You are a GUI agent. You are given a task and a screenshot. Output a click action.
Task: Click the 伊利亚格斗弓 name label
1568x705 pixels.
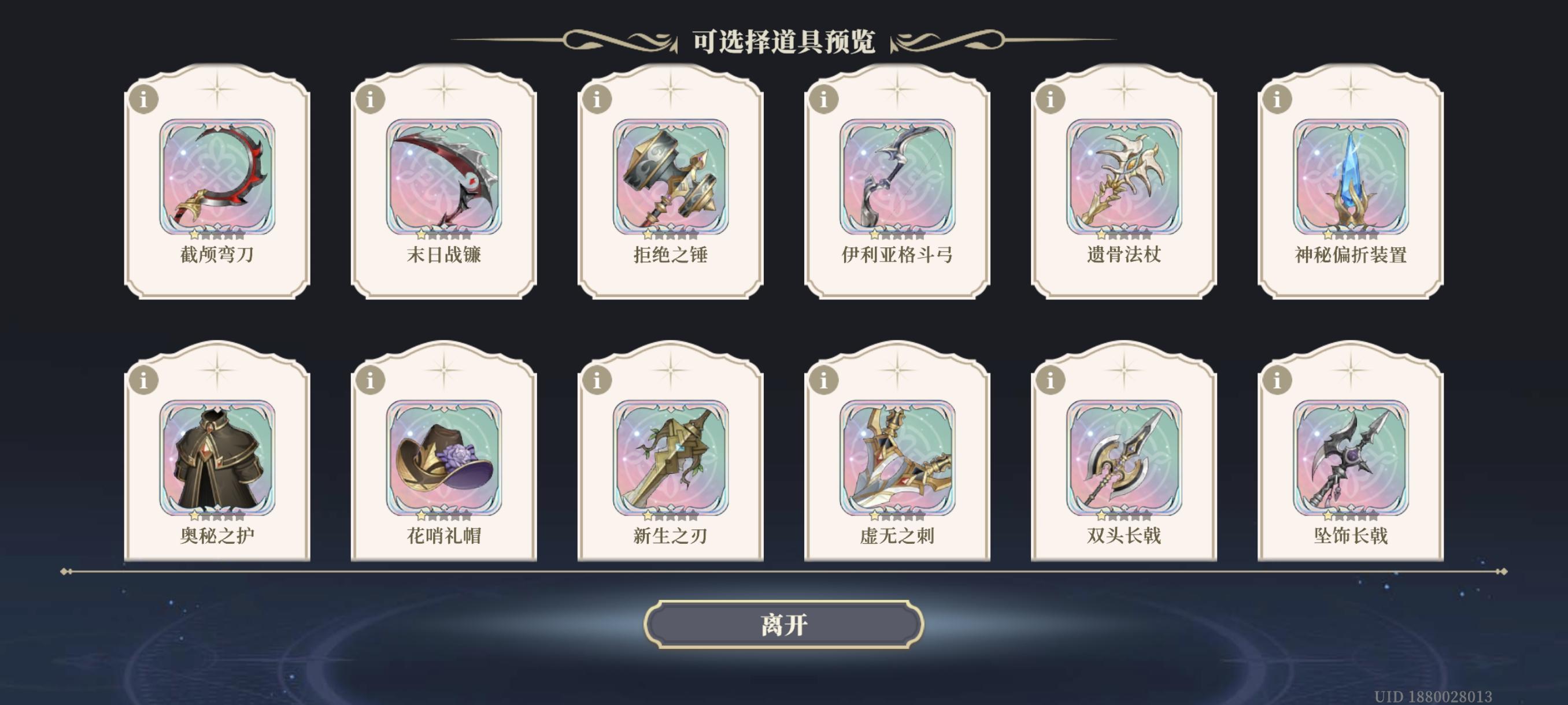click(897, 254)
